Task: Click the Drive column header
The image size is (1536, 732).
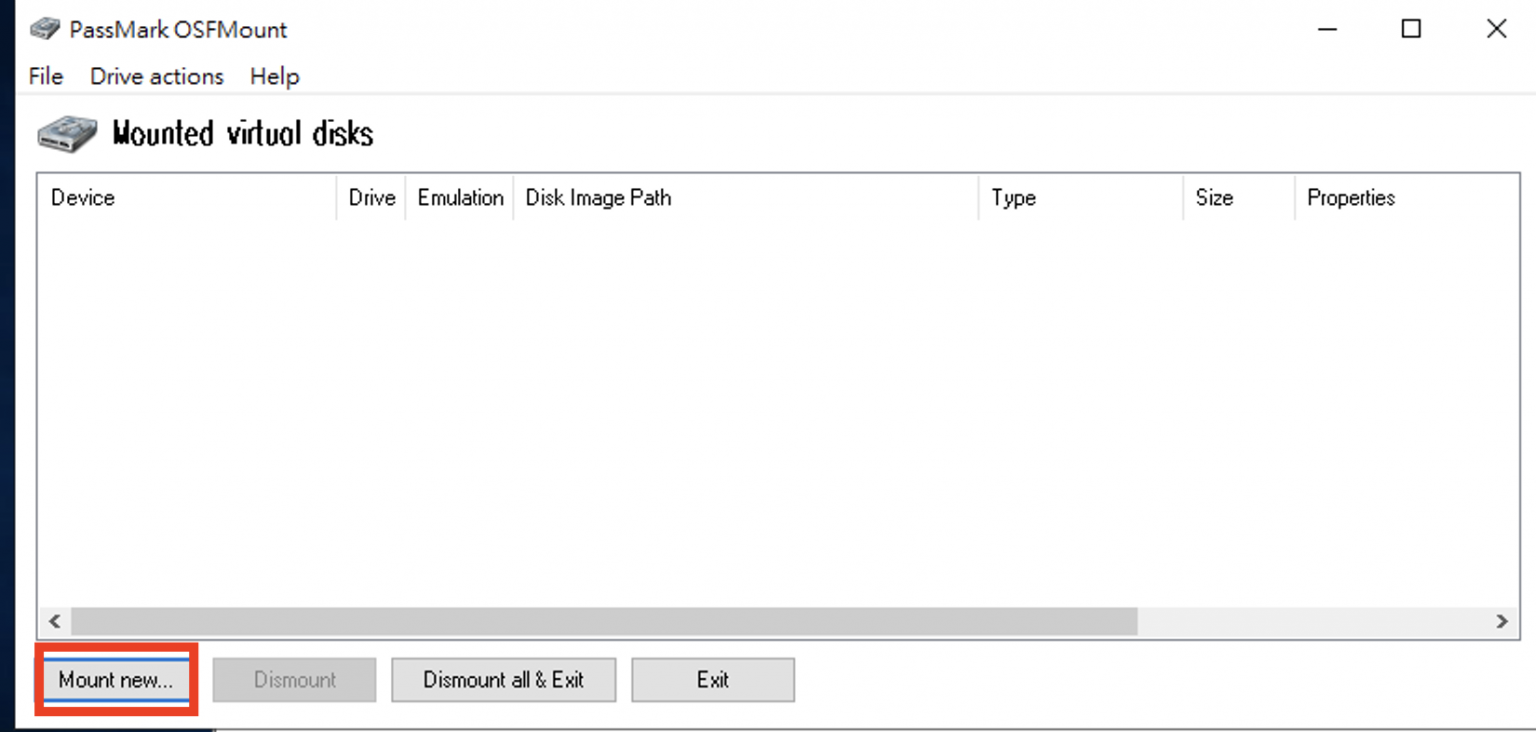Action: click(371, 198)
